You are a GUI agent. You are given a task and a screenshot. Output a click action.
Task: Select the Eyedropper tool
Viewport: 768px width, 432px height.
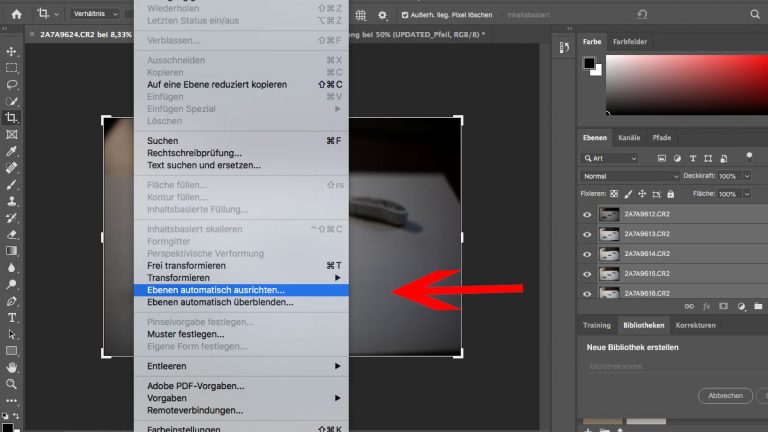tap(12, 151)
